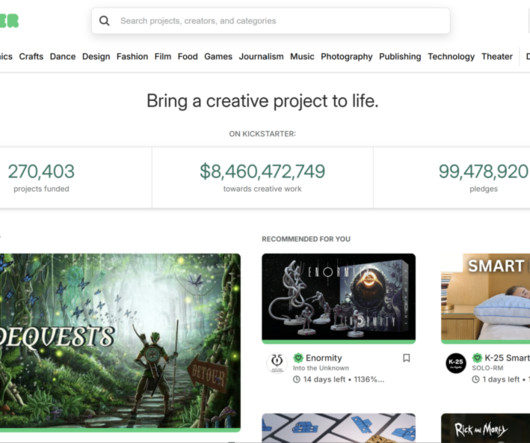Click the clock icon beside 14 days left
This screenshot has width=530, height=443.
[x=296, y=379]
